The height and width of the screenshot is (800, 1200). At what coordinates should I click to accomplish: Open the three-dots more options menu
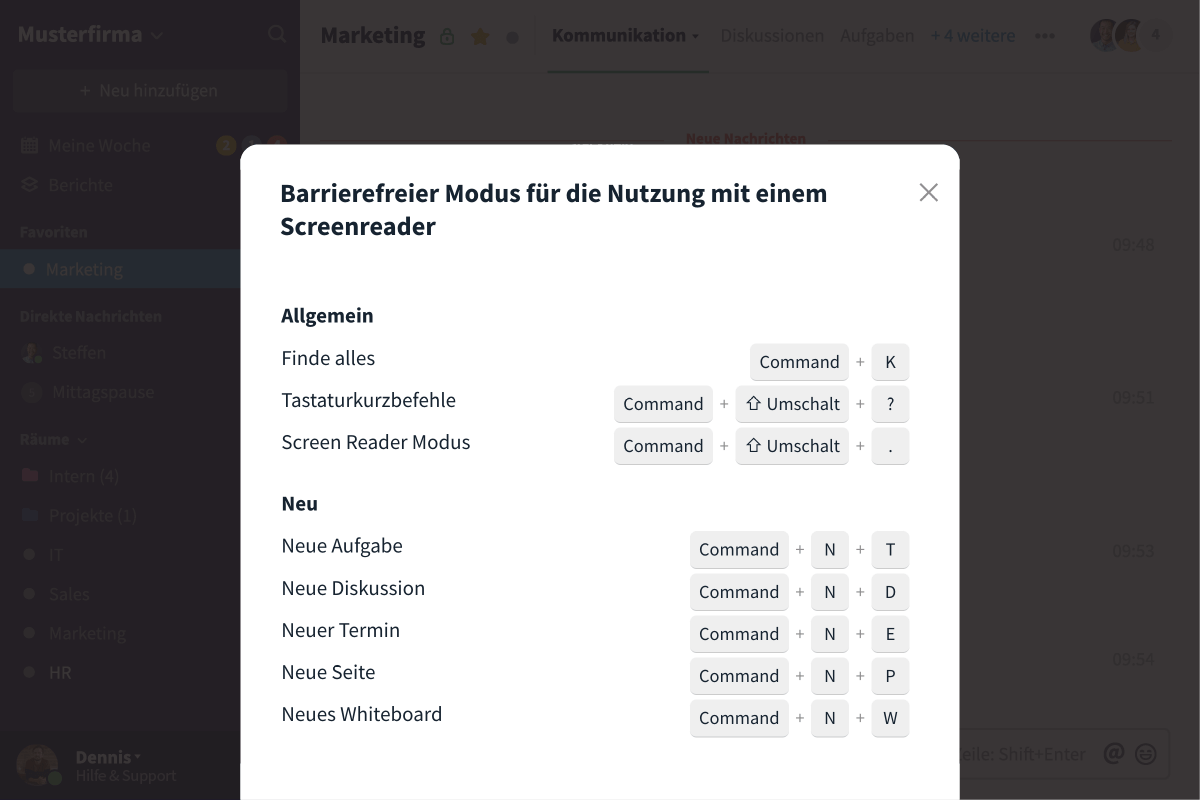1045,36
